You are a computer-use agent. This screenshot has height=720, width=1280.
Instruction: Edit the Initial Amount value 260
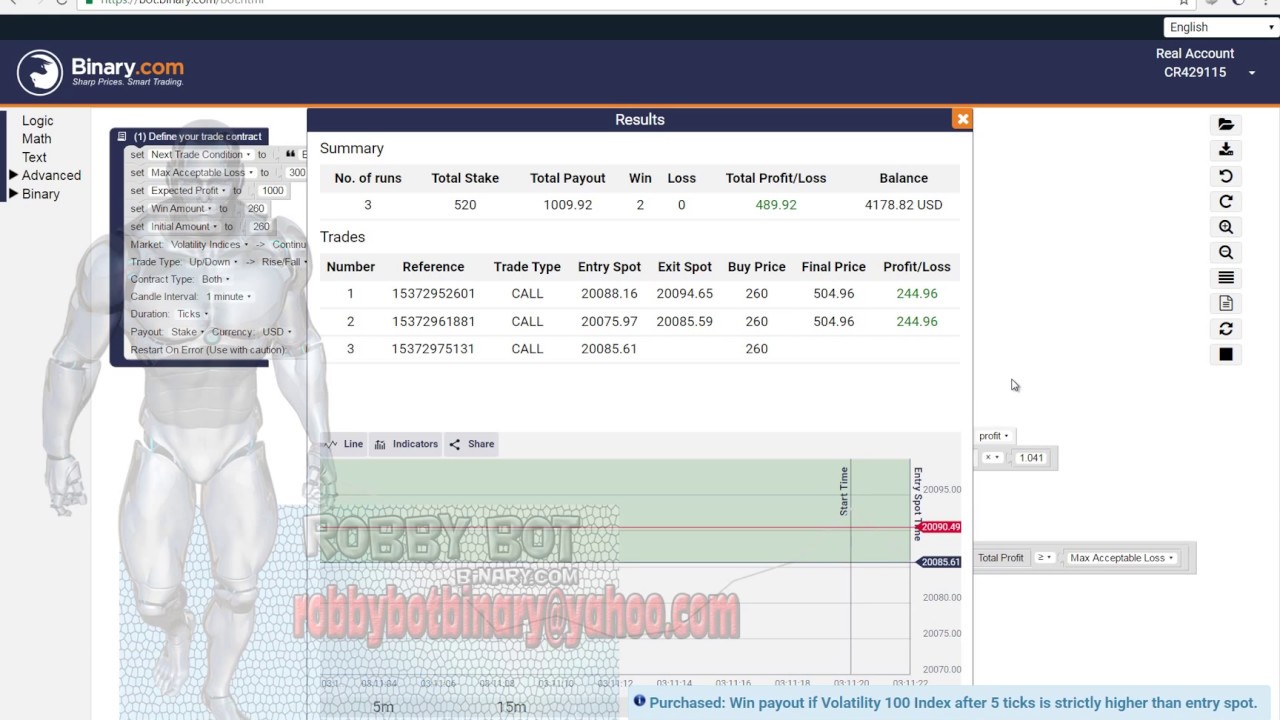coord(261,227)
